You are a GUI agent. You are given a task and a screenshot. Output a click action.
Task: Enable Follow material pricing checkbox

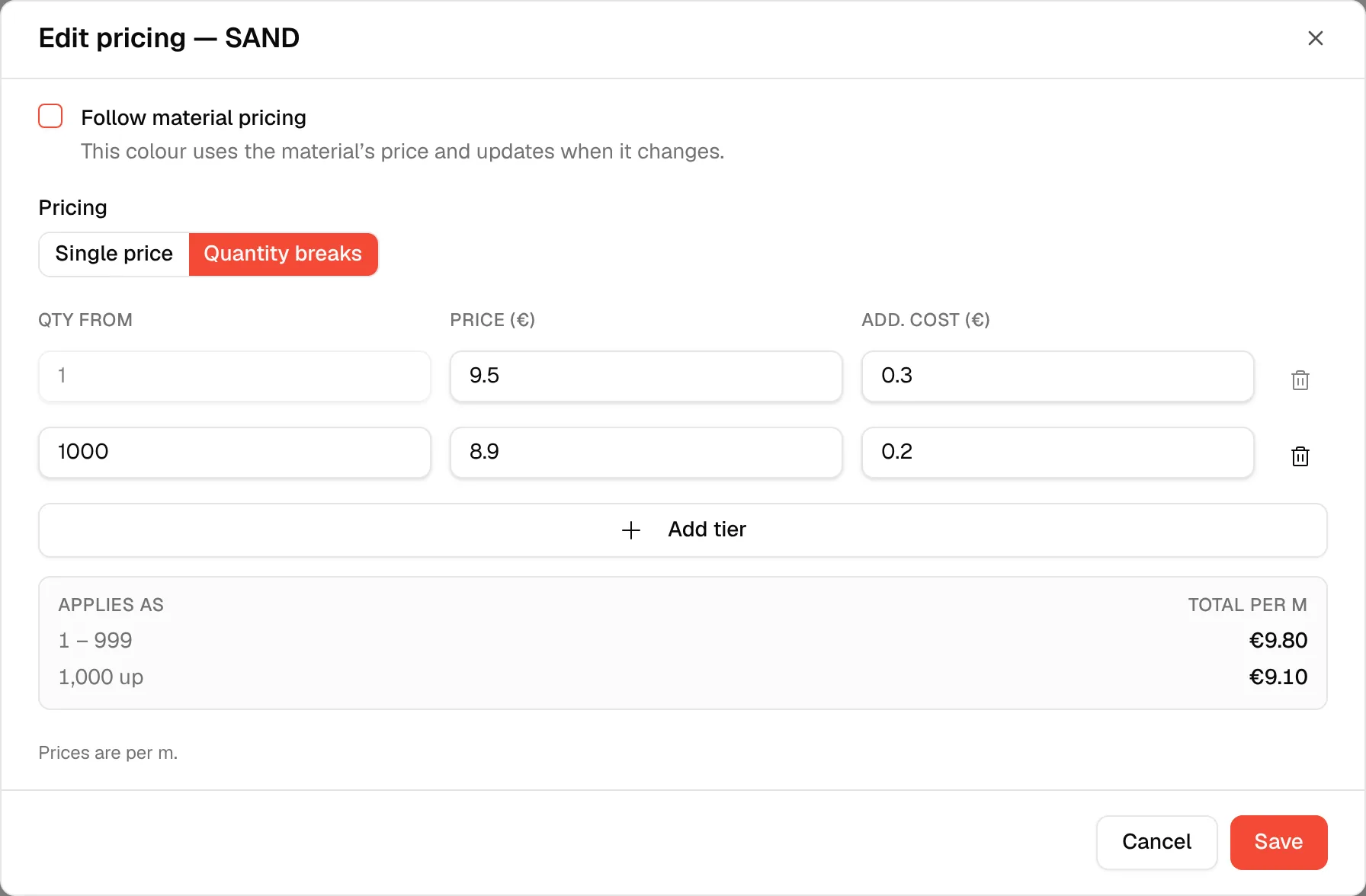(50, 117)
